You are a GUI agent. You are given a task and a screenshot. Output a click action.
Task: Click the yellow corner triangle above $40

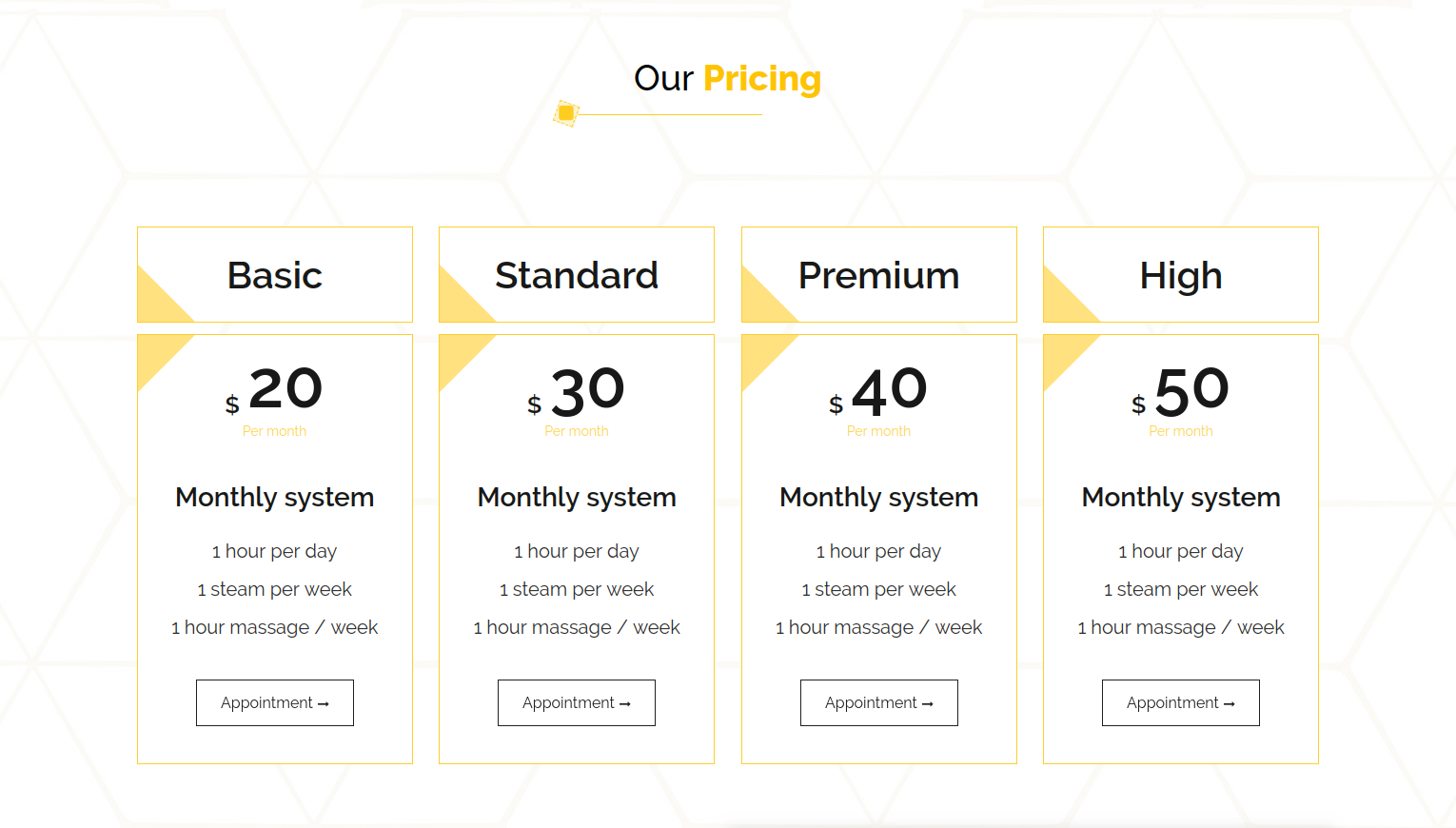tap(761, 354)
